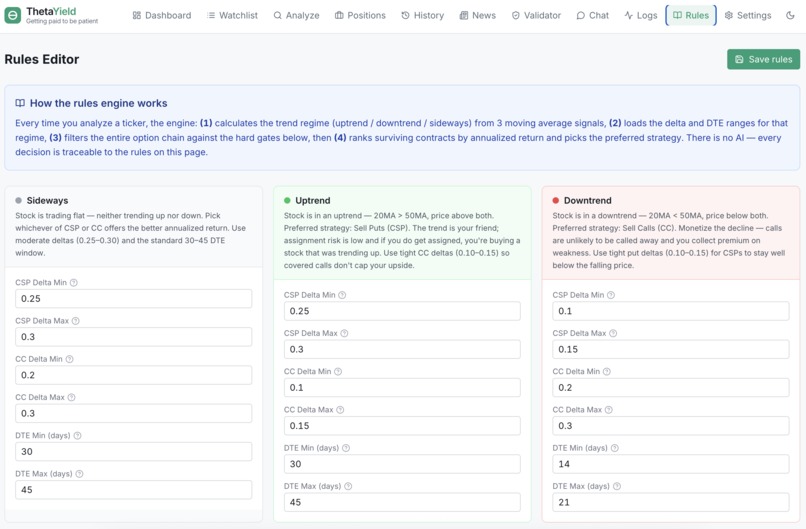Go to the Watchlist tab
The image size is (806, 529).
(x=232, y=15)
